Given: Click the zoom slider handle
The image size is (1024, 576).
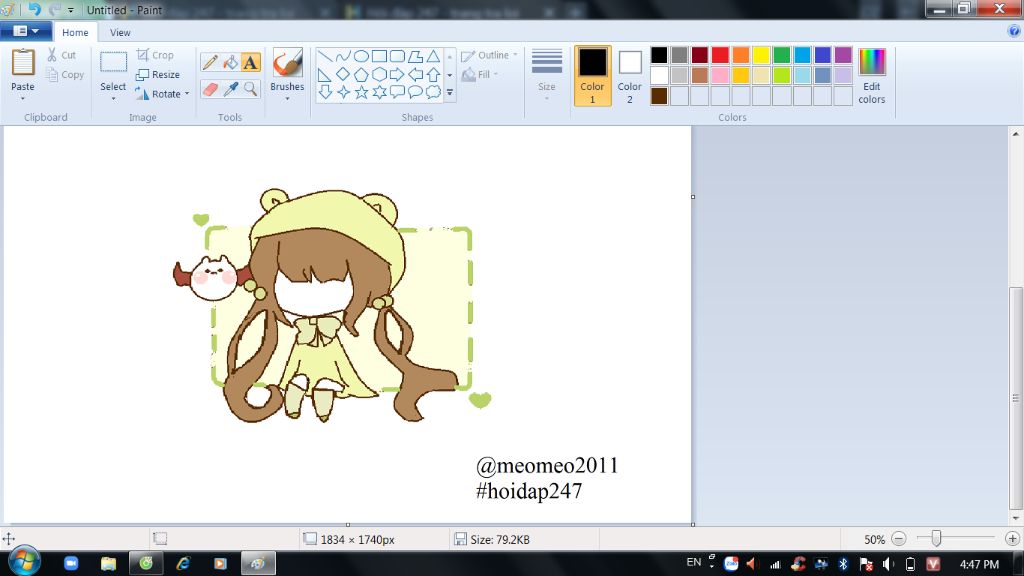Looking at the screenshot, I should pos(936,538).
